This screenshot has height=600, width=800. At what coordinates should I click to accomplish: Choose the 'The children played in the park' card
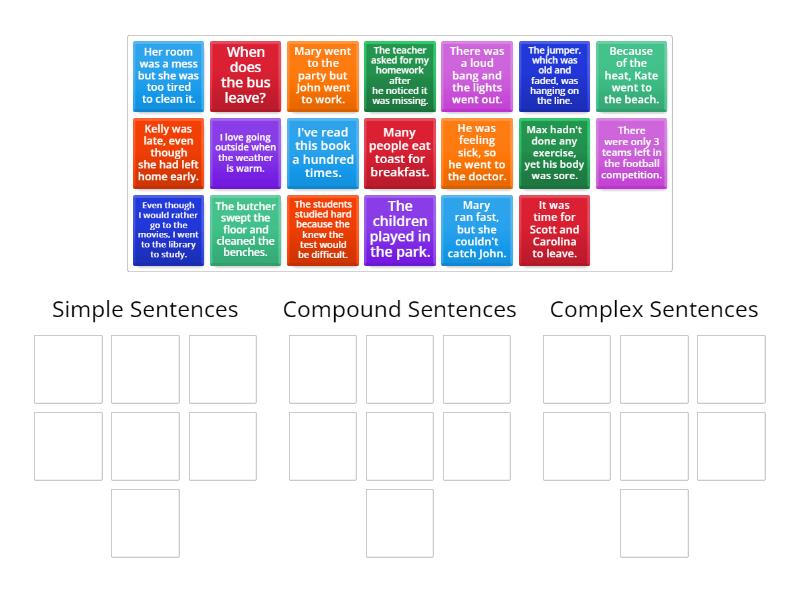[x=399, y=230]
